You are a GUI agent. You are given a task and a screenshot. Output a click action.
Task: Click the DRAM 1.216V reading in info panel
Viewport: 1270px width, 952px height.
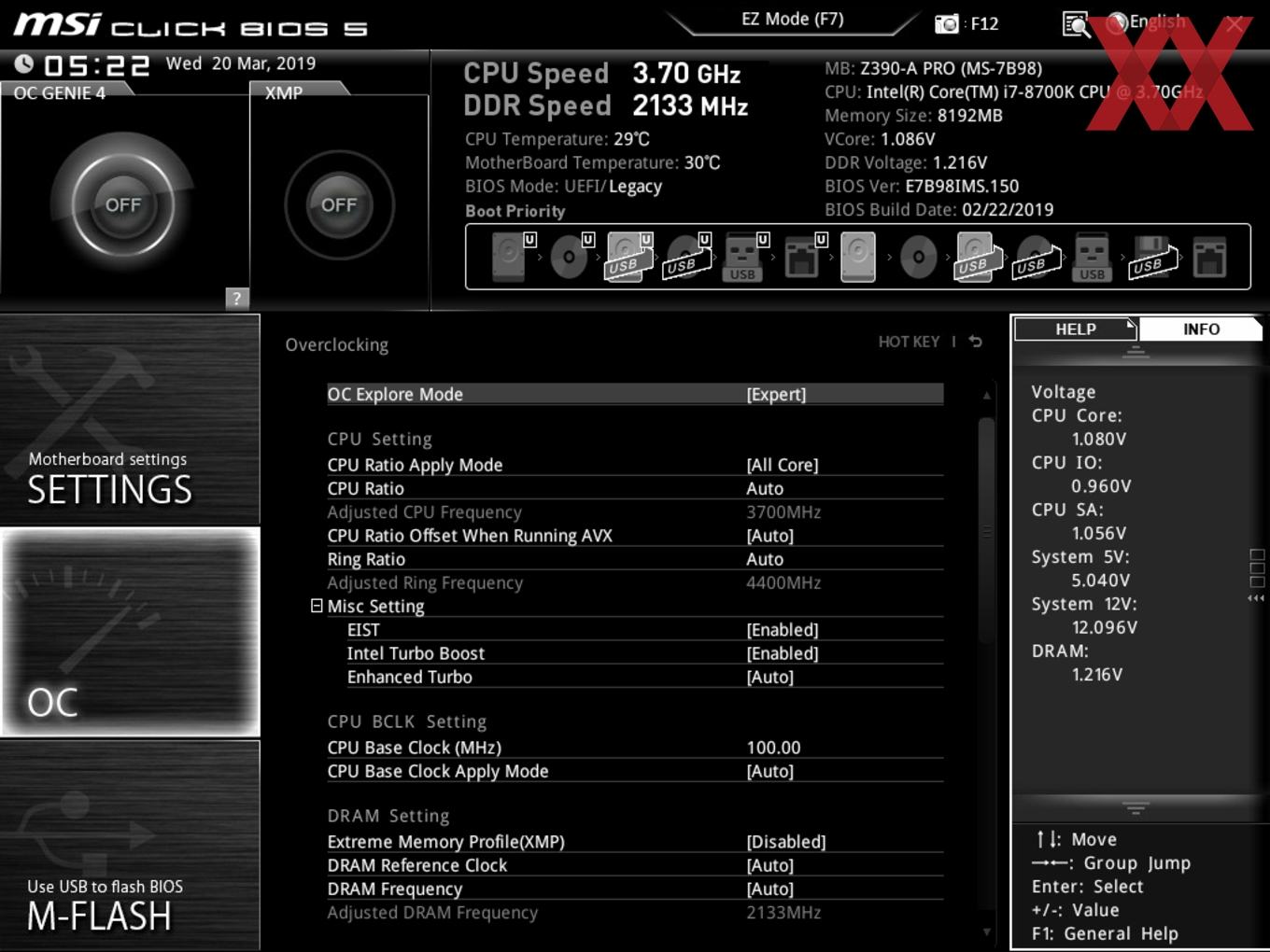1097,674
